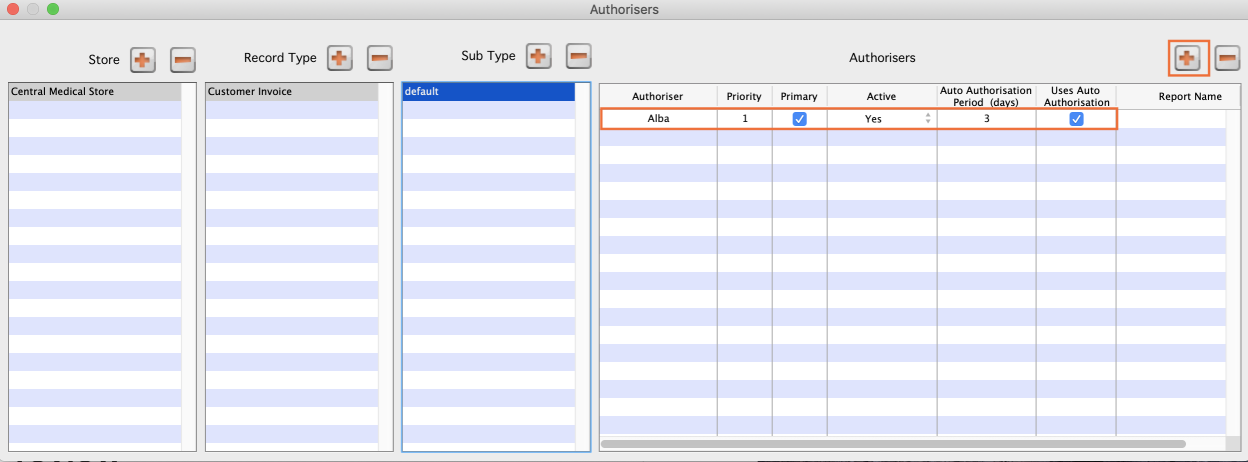Select Customer Invoice record type
Viewport: 1248px width, 462px height.
(x=291, y=92)
